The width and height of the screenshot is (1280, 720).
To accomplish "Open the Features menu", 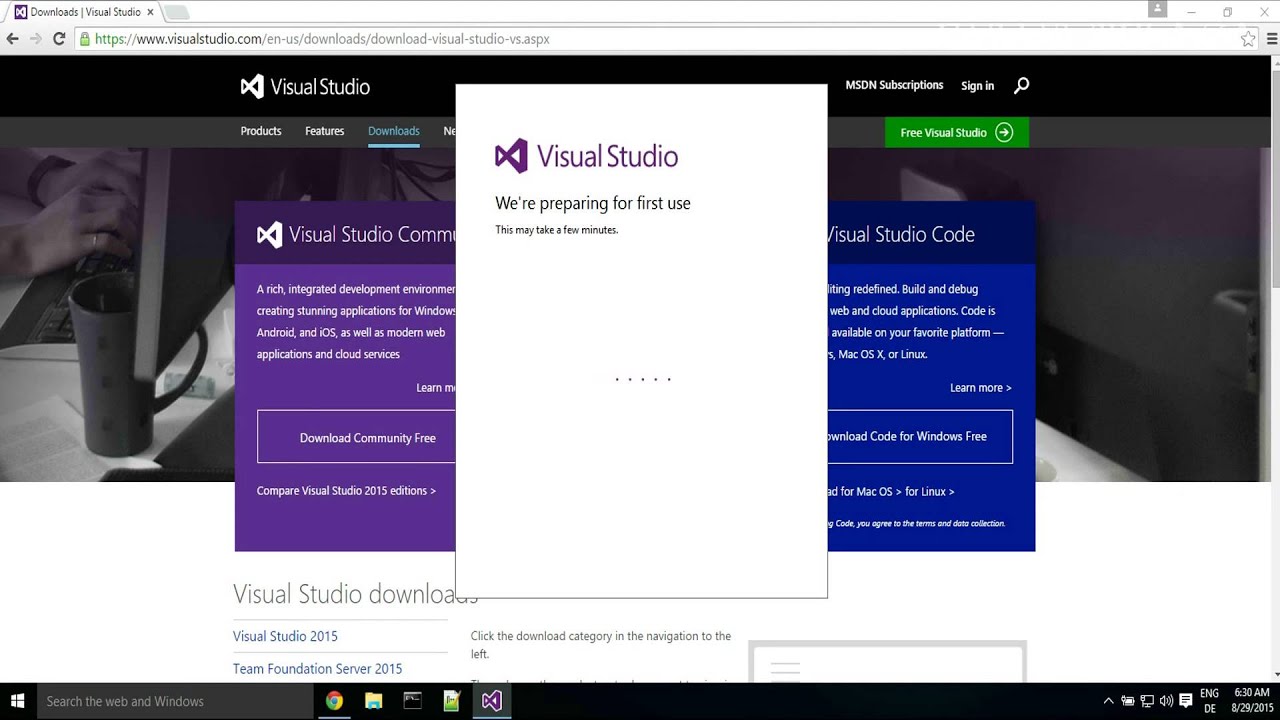I will 324,131.
